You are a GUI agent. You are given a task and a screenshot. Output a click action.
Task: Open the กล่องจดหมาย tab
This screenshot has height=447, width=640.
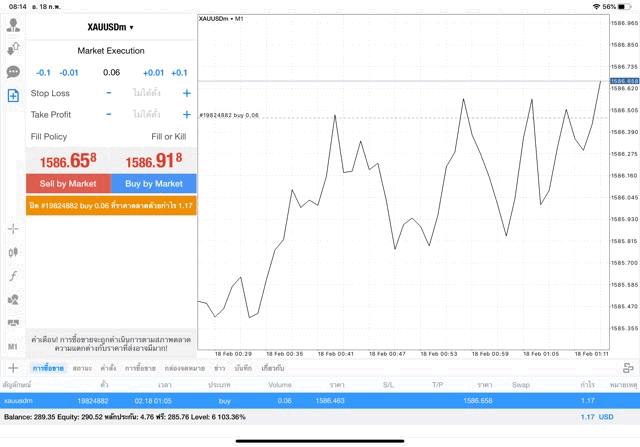click(x=185, y=368)
